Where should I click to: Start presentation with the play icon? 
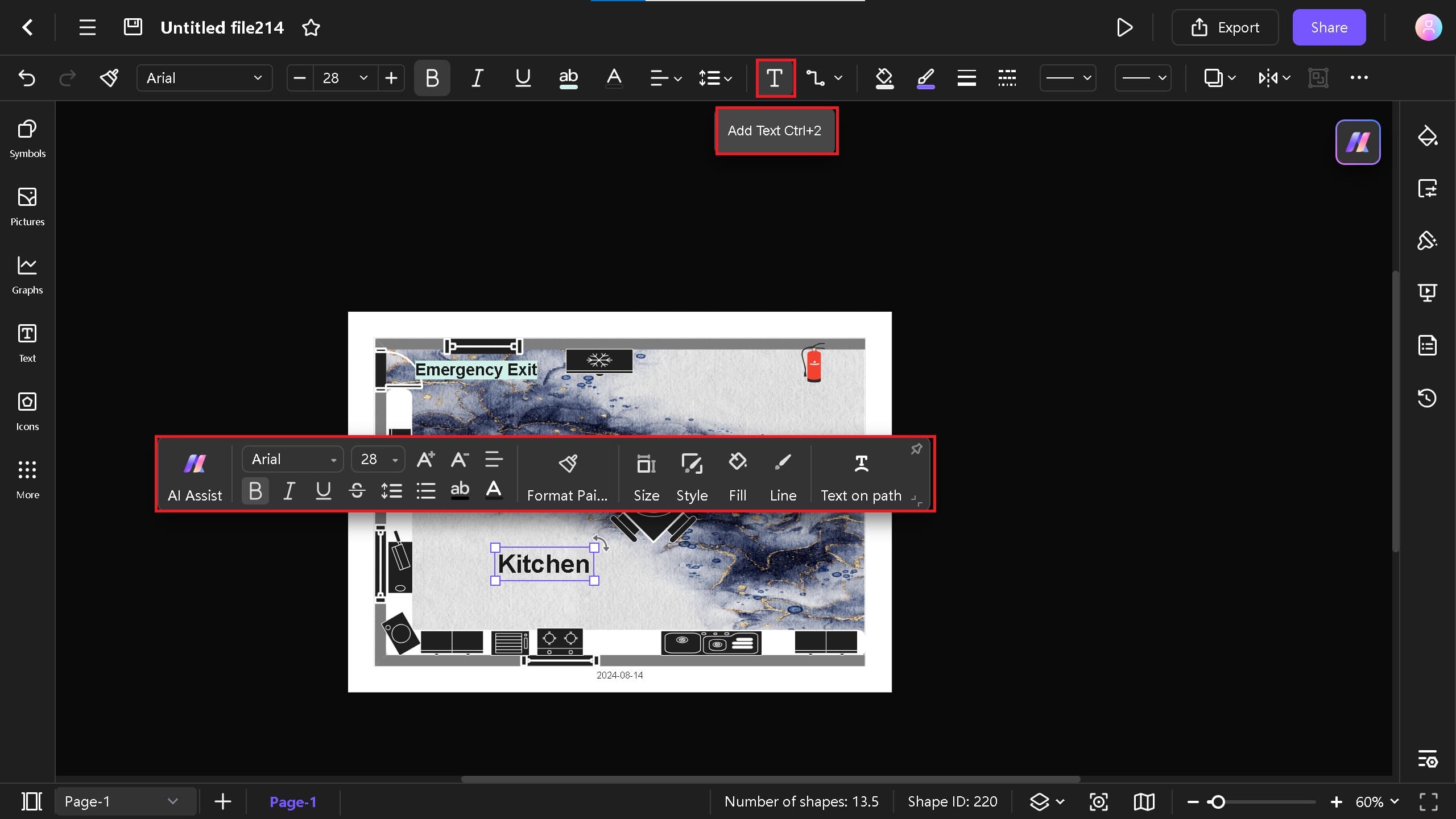tap(1124, 27)
